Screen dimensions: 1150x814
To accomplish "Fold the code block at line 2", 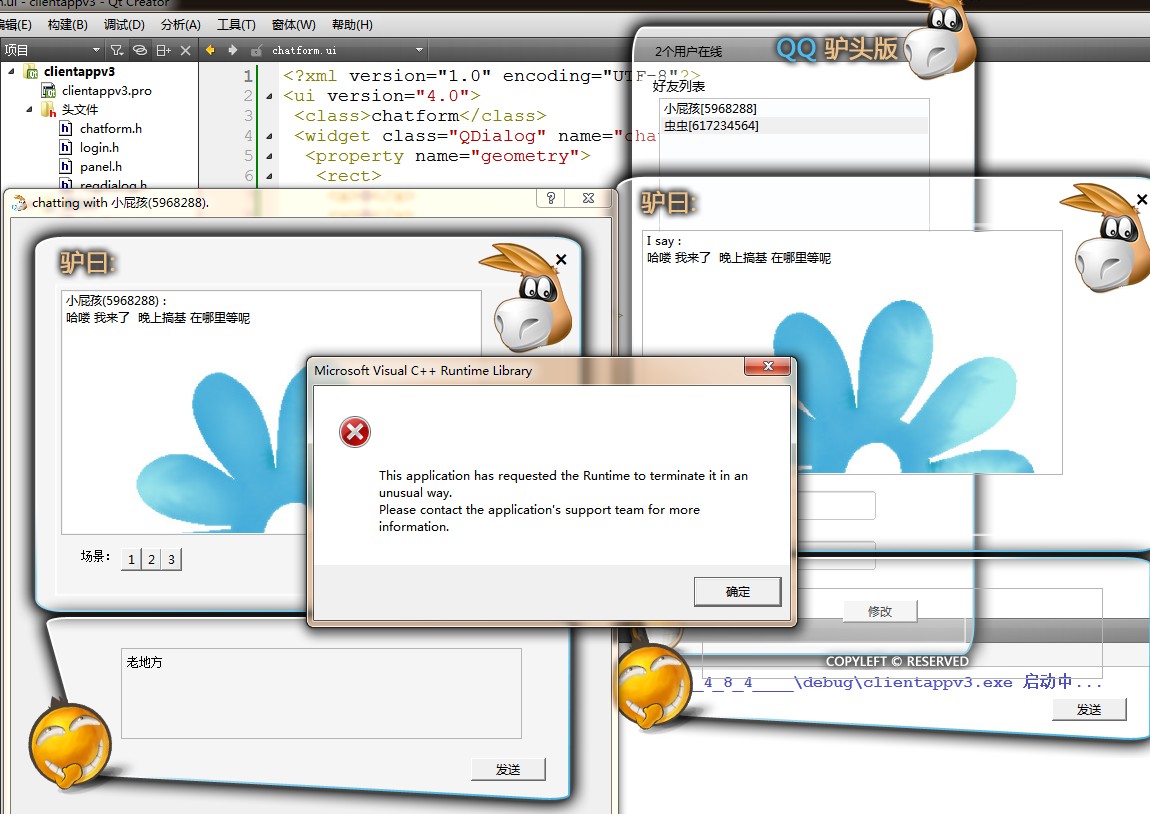I will pos(269,96).
